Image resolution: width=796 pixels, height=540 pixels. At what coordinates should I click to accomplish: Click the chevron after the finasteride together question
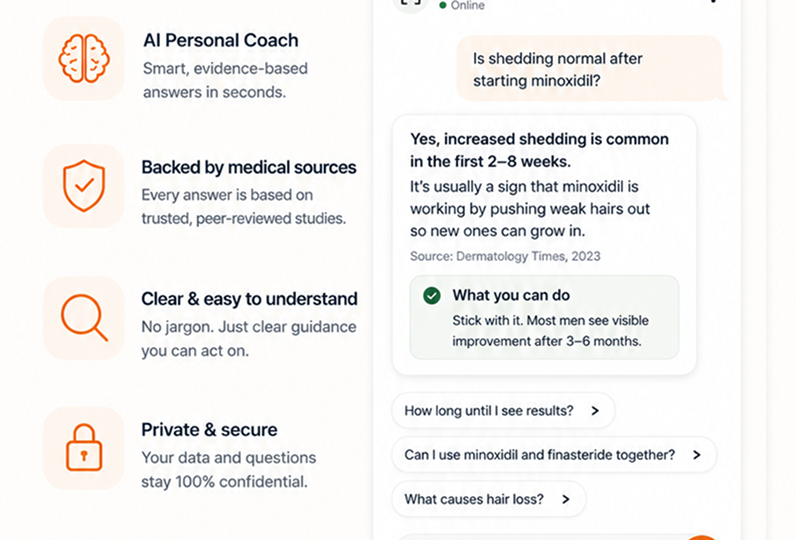tap(696, 455)
